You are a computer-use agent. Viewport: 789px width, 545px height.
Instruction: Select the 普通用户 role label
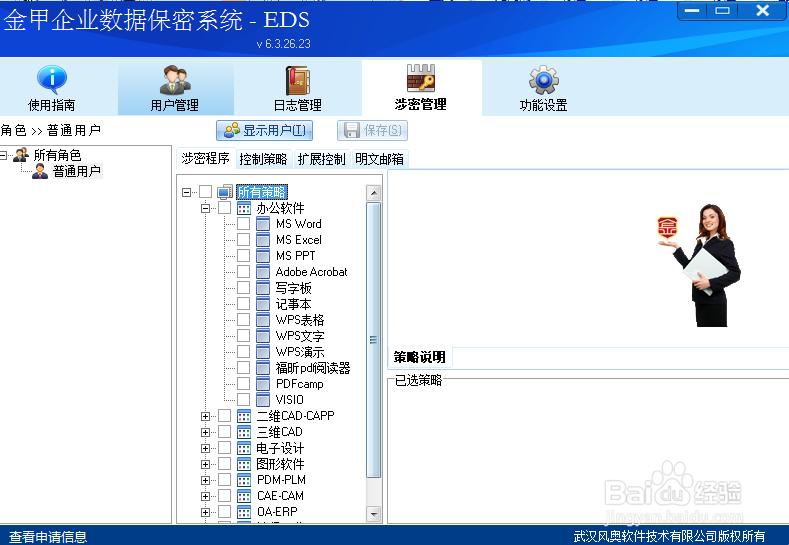click(76, 171)
